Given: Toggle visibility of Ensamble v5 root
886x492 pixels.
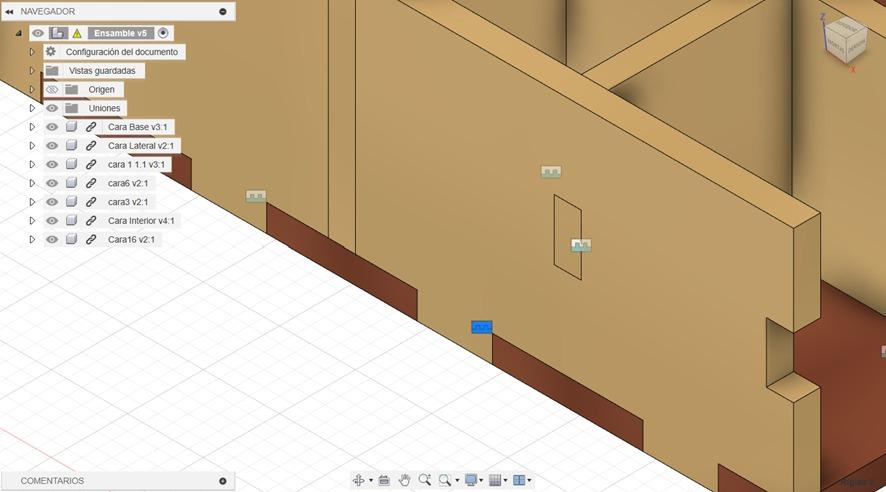Looking at the screenshot, I should tap(38, 33).
